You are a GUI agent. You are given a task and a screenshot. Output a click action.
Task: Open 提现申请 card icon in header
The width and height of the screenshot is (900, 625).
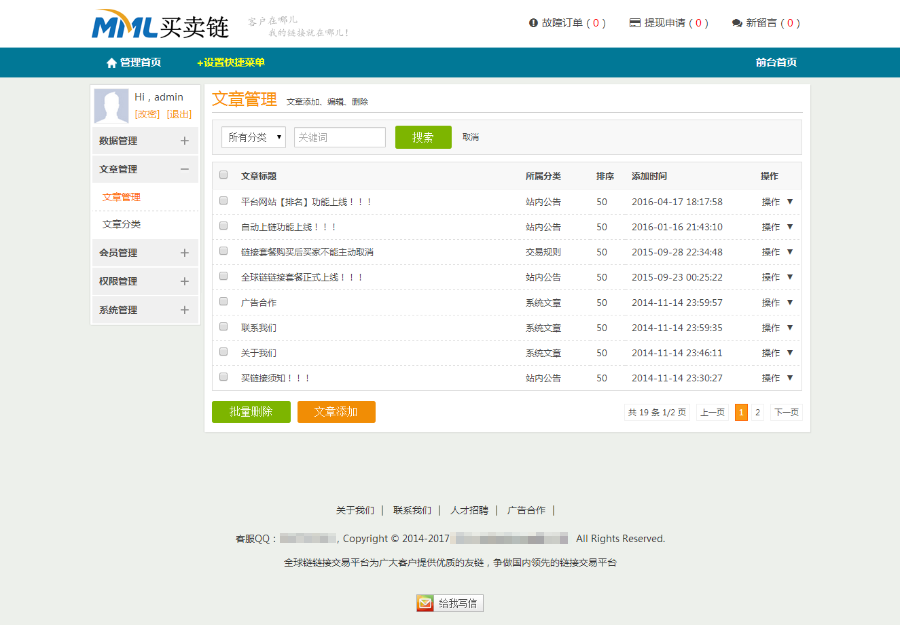pos(635,23)
